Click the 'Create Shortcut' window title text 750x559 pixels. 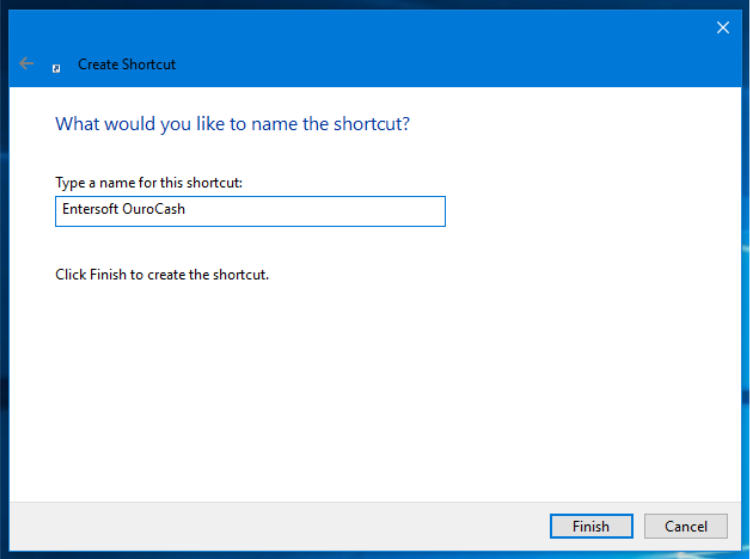coord(127,64)
